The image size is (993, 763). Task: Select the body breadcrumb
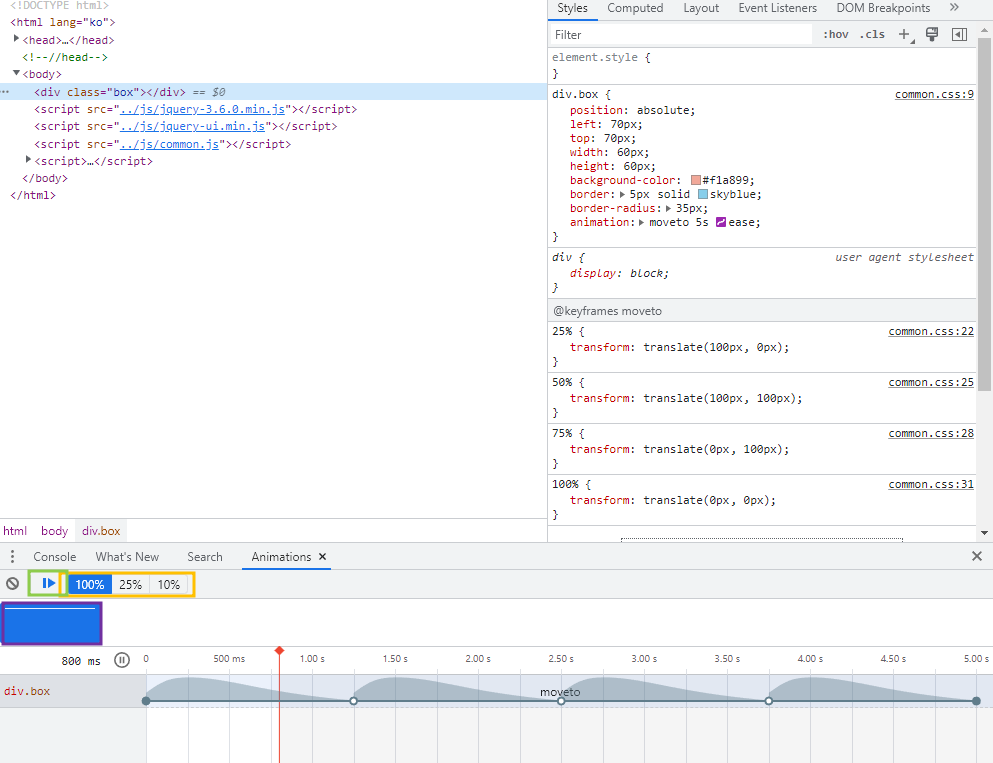click(54, 531)
